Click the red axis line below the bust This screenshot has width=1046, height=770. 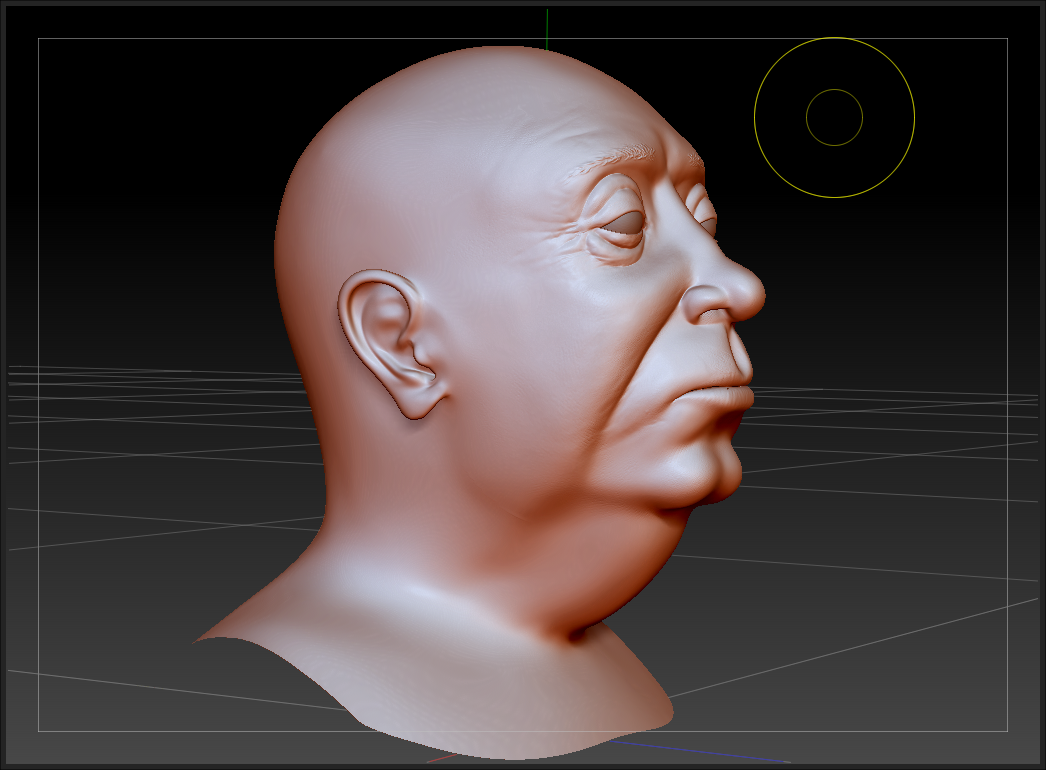440,758
